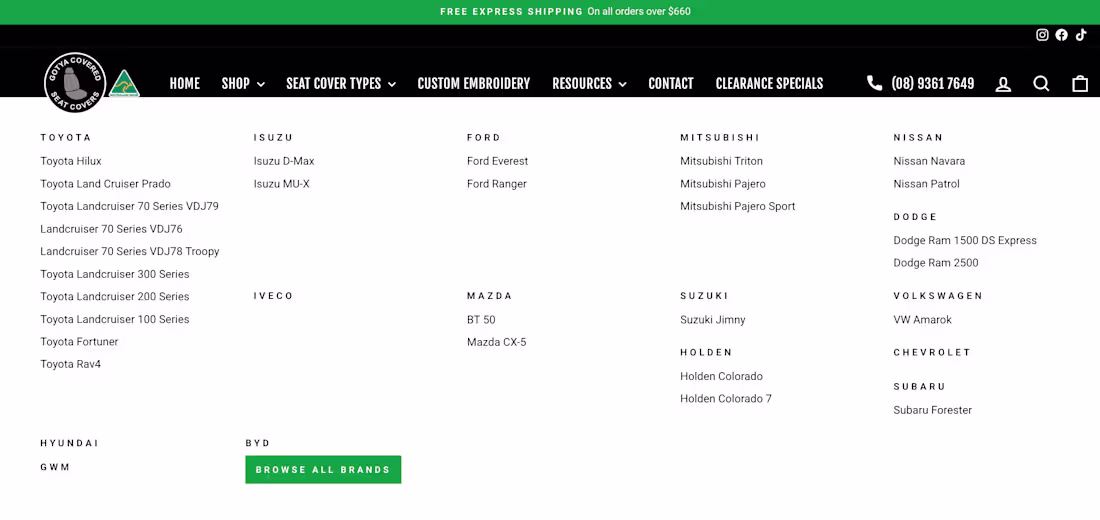Open the Ford brand heading
1100x520 pixels.
coord(484,138)
